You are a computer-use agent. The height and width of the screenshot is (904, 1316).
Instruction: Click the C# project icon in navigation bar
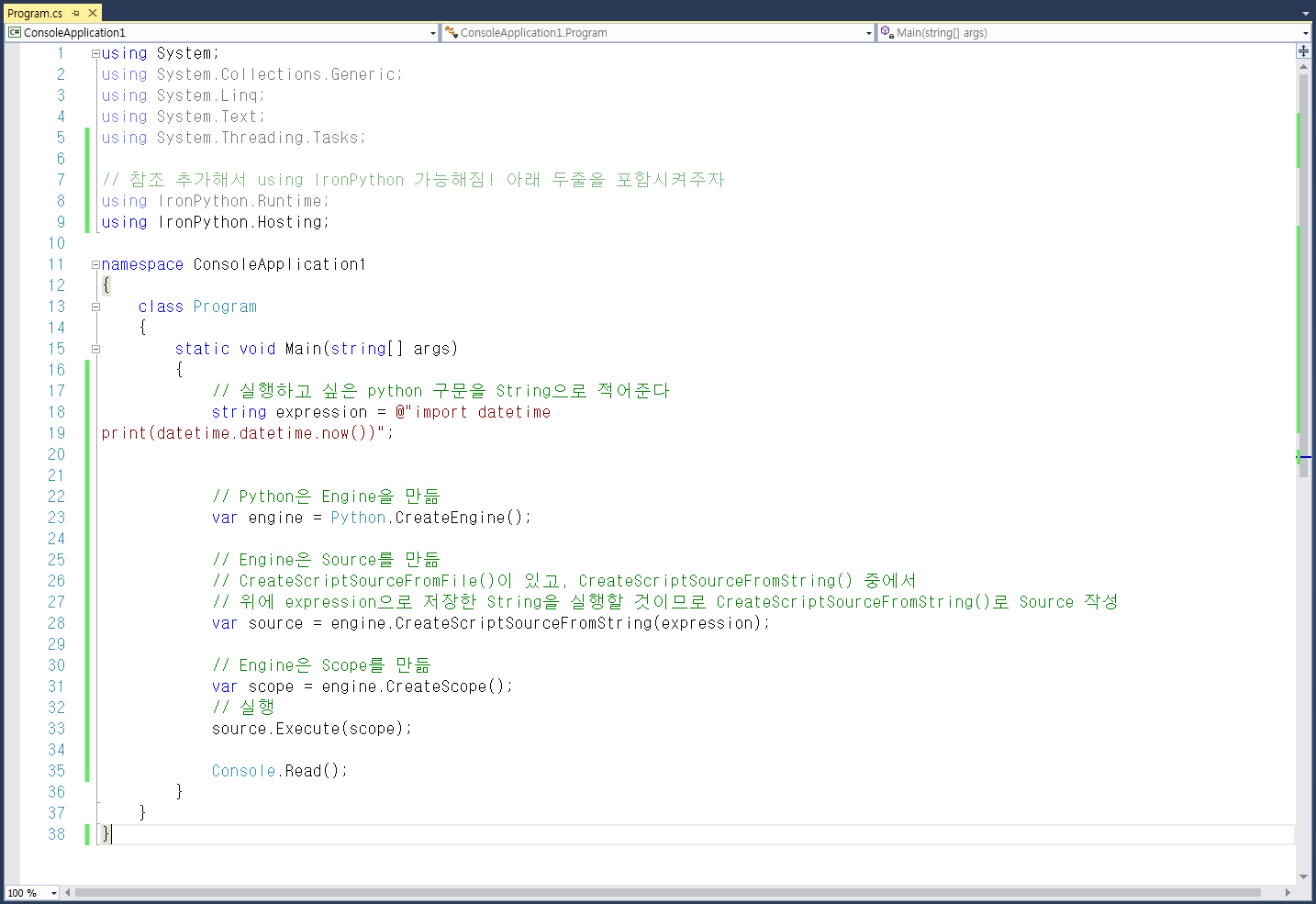[x=14, y=32]
